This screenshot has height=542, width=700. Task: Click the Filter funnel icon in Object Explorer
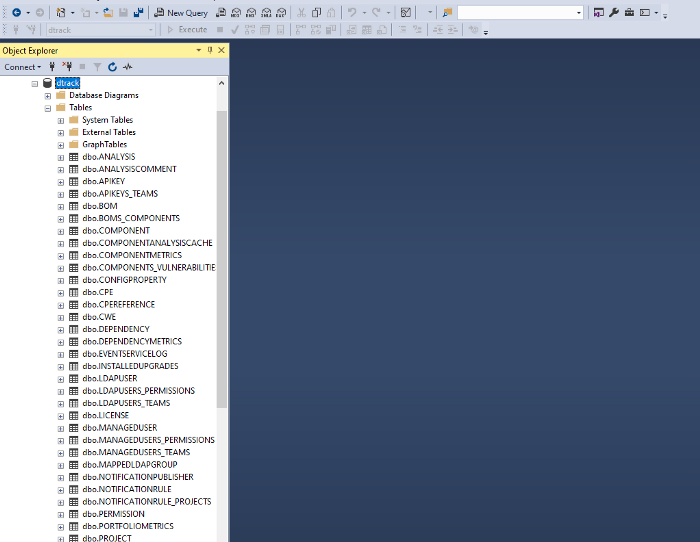click(97, 67)
